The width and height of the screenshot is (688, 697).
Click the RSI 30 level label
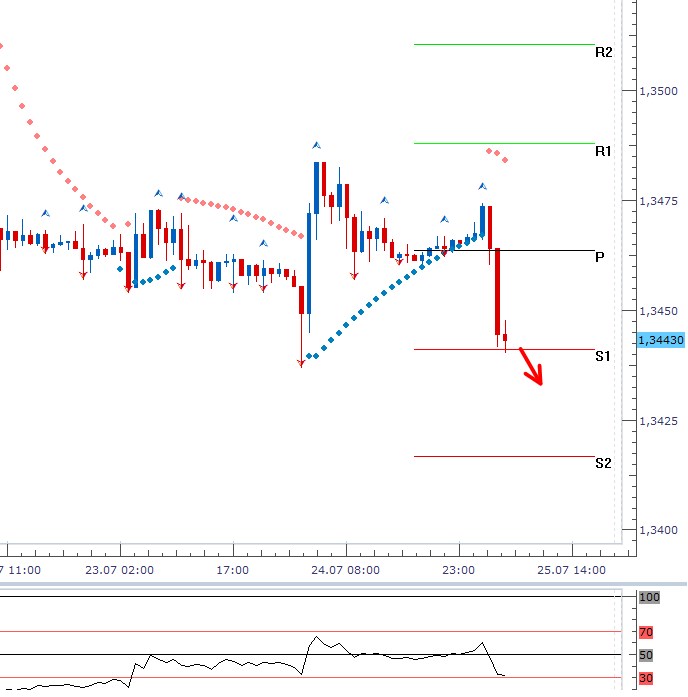pos(646,678)
